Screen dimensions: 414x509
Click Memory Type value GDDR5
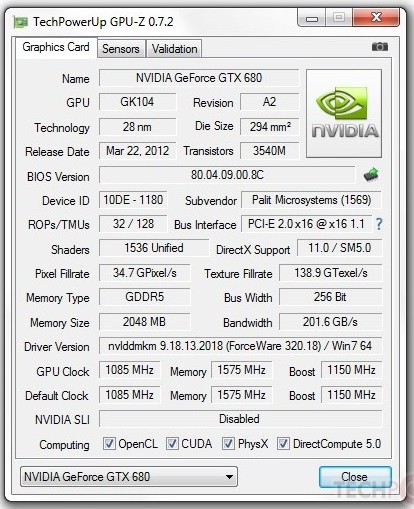[x=145, y=297]
